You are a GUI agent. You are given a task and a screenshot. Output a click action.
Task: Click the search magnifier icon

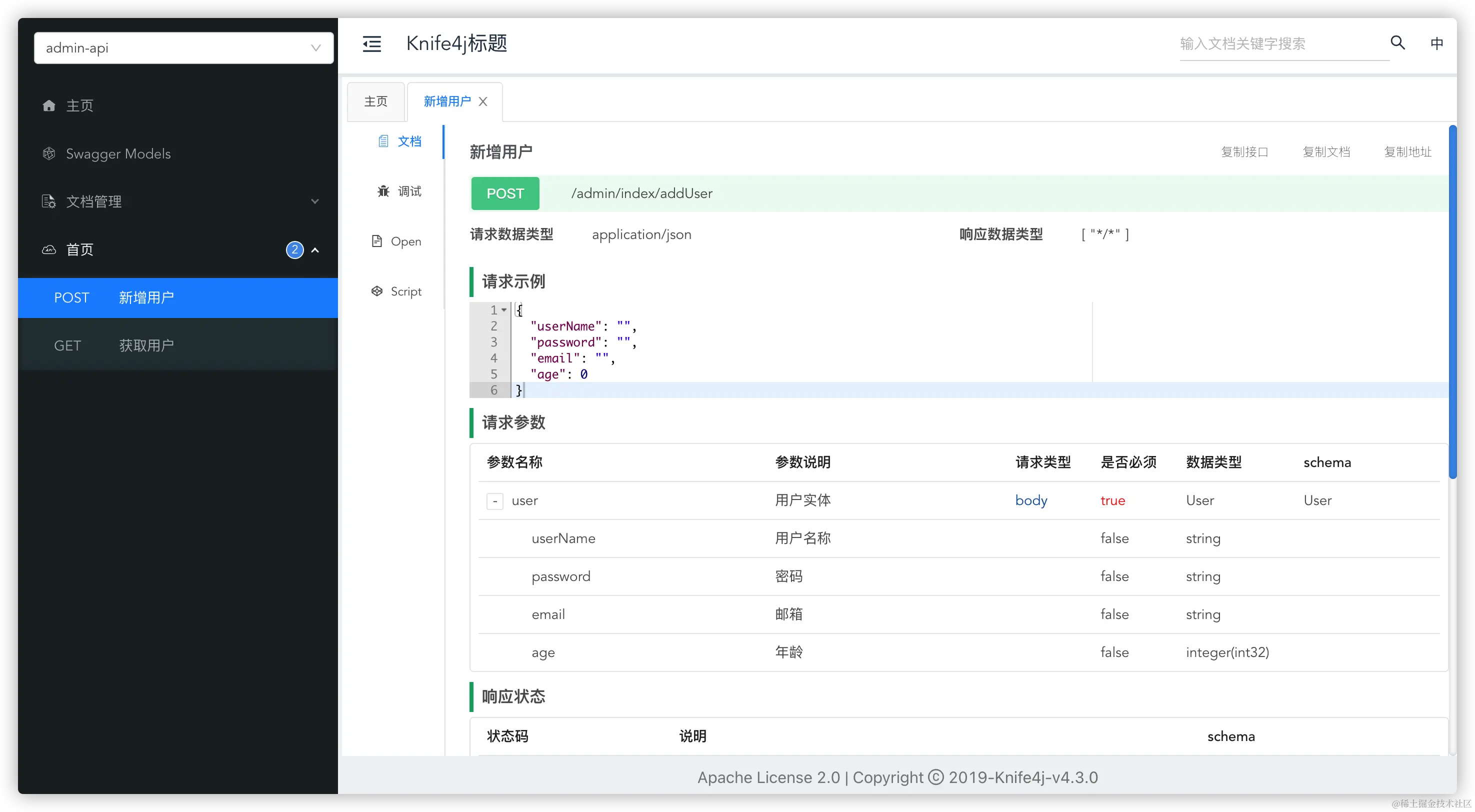(x=1397, y=42)
